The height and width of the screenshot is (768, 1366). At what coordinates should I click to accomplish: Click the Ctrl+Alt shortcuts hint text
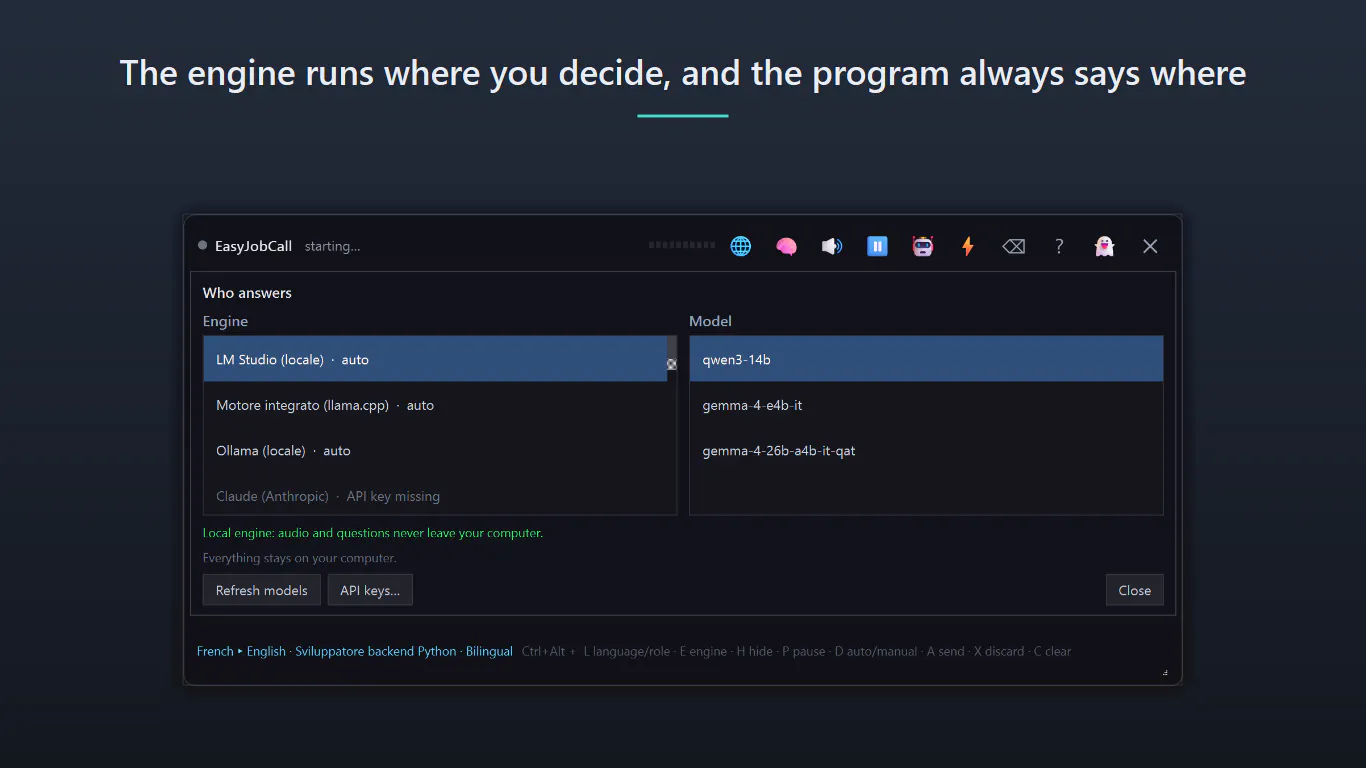click(x=796, y=651)
